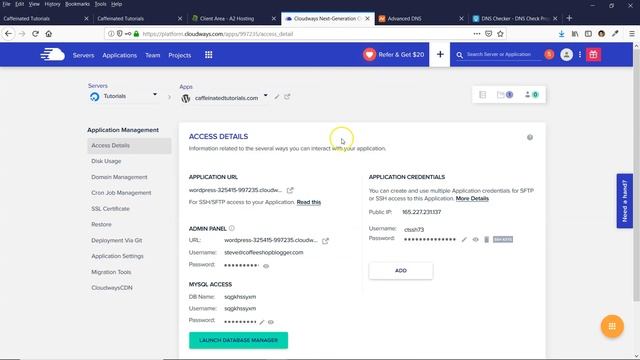Viewport: 640px width, 360px height.
Task: Click the plus add button in header
Action: [440, 54]
